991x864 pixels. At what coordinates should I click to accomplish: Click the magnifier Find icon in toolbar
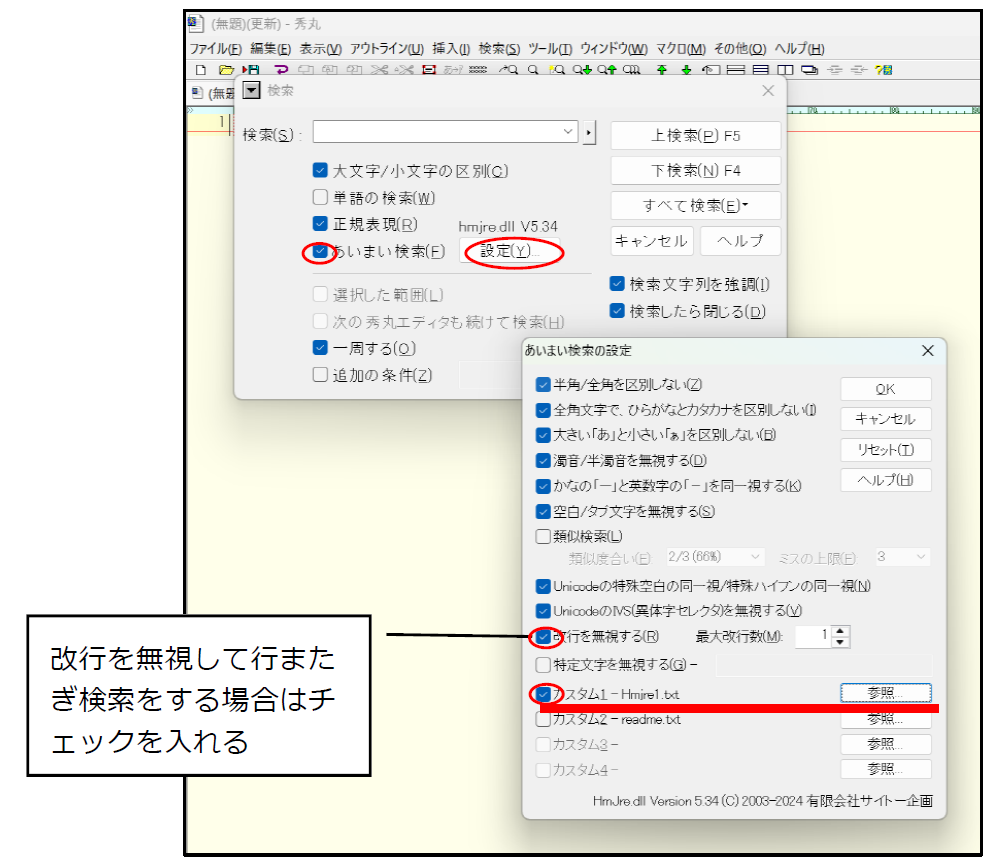click(x=535, y=70)
